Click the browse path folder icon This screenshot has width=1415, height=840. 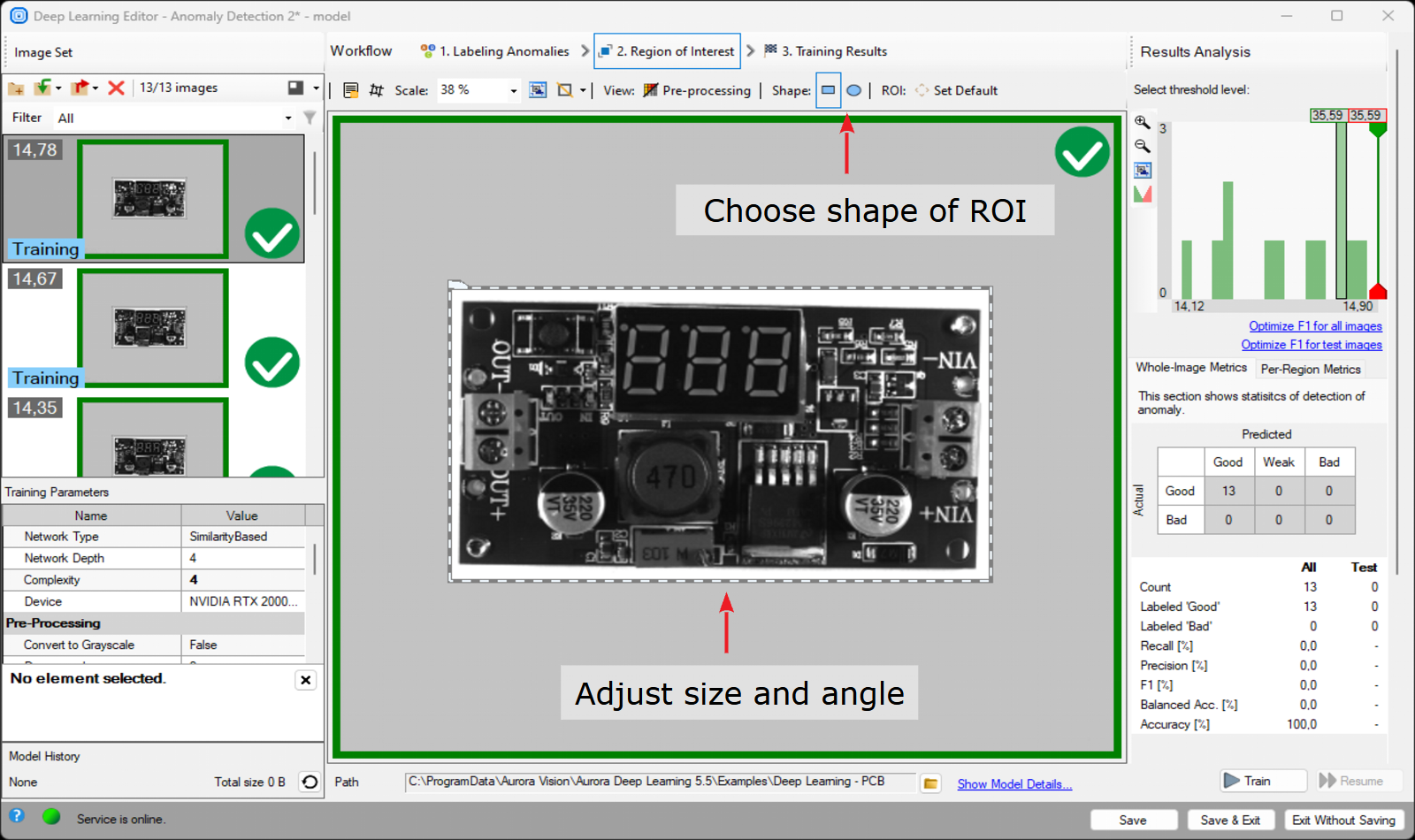coord(930,783)
